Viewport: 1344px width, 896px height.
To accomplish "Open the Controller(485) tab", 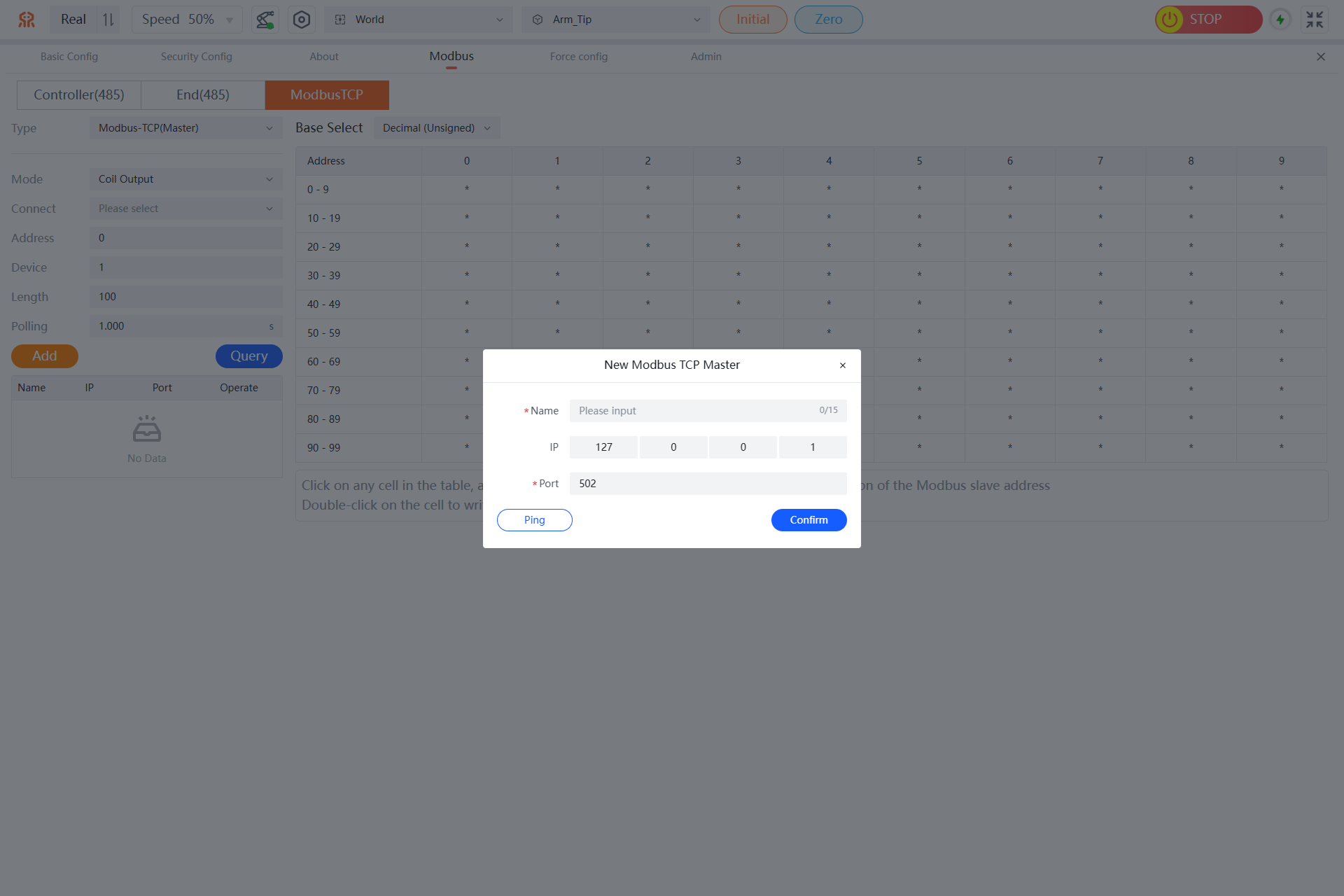I will (79, 95).
